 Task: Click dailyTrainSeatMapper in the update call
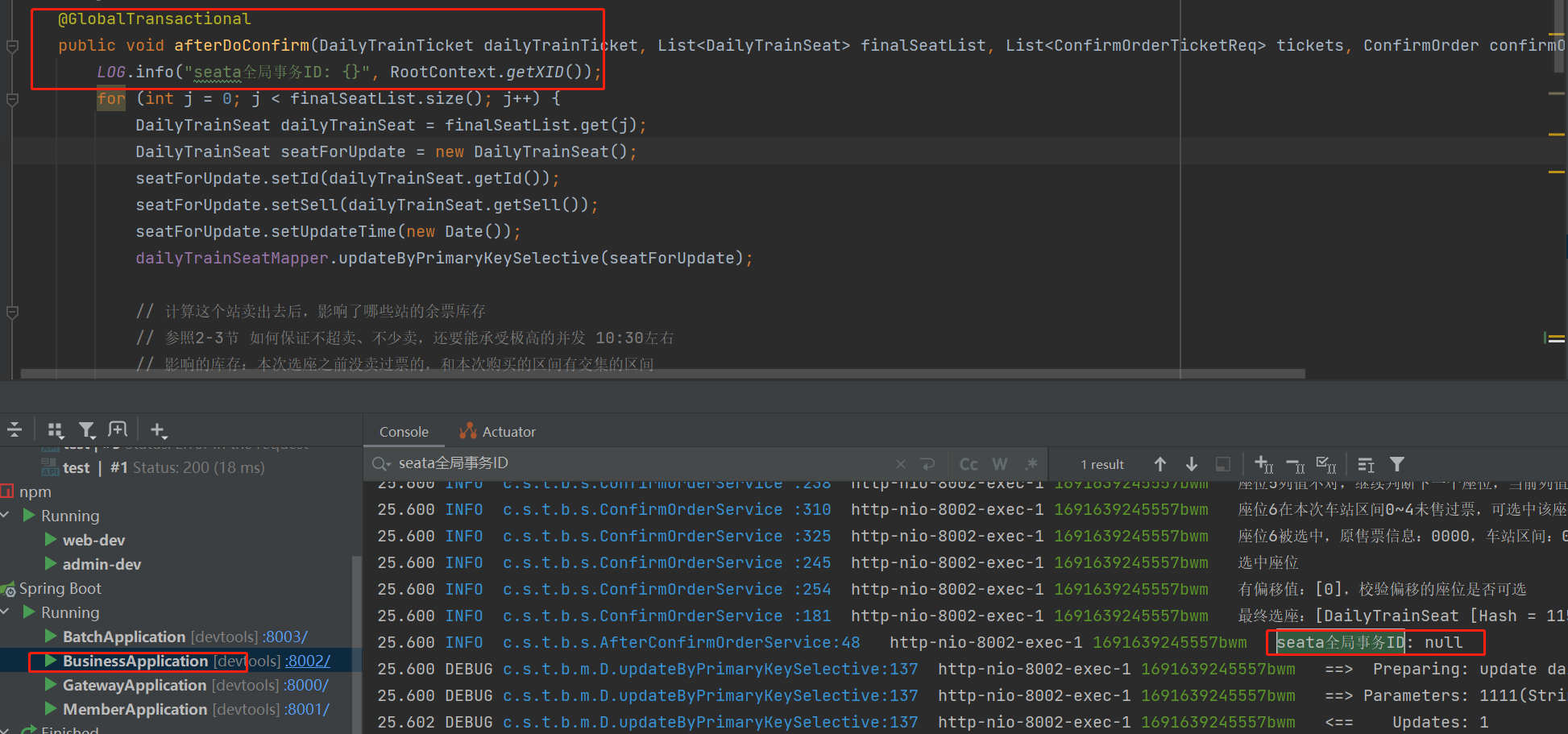click(232, 258)
